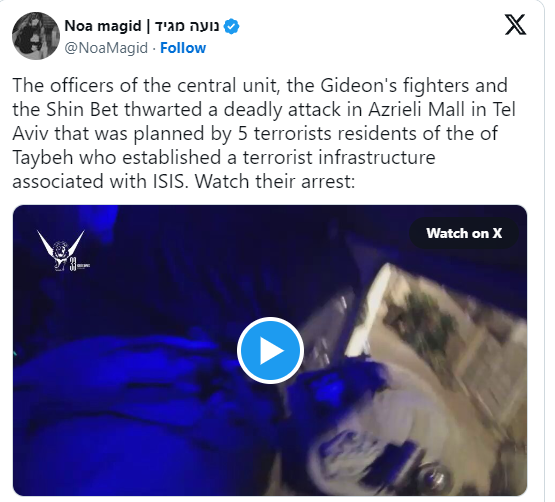
Task: Click the blue verified checkmark badge
Action: click(232, 27)
